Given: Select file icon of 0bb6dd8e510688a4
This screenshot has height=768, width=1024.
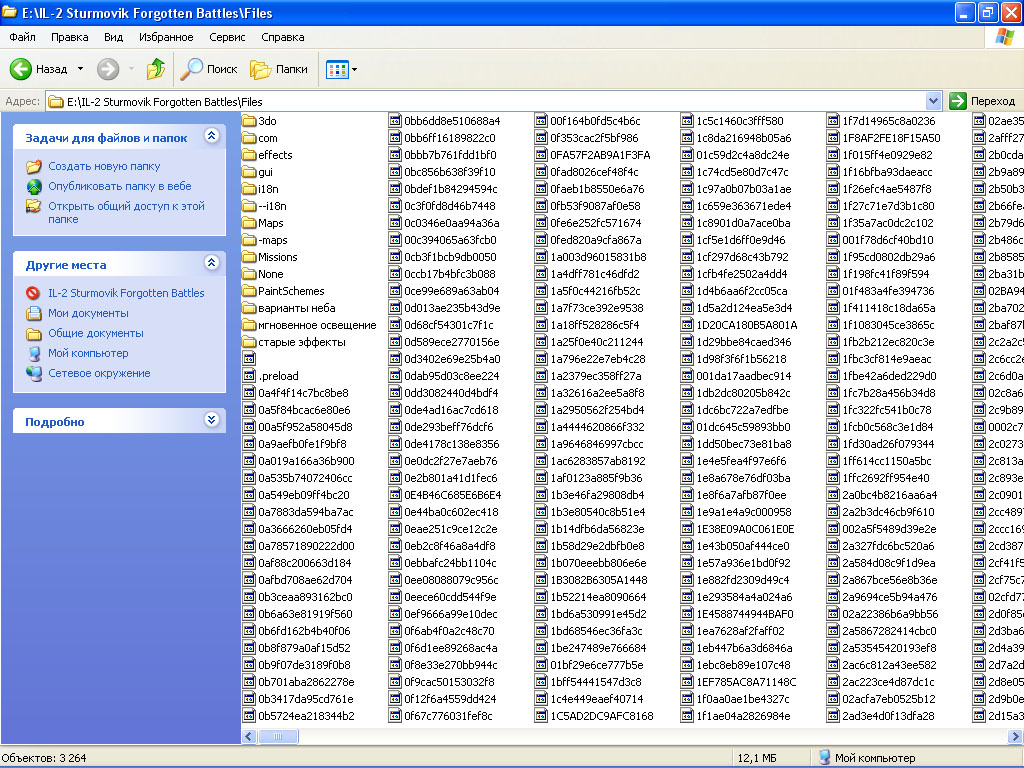Looking at the screenshot, I should [395, 121].
